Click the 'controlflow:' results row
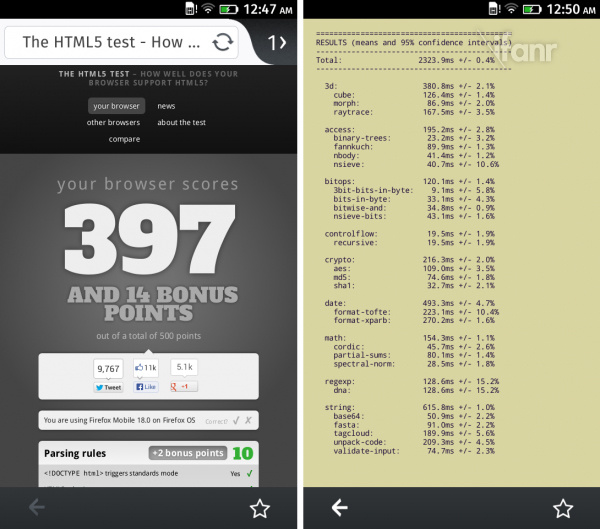The width and height of the screenshot is (600, 529). (409, 234)
